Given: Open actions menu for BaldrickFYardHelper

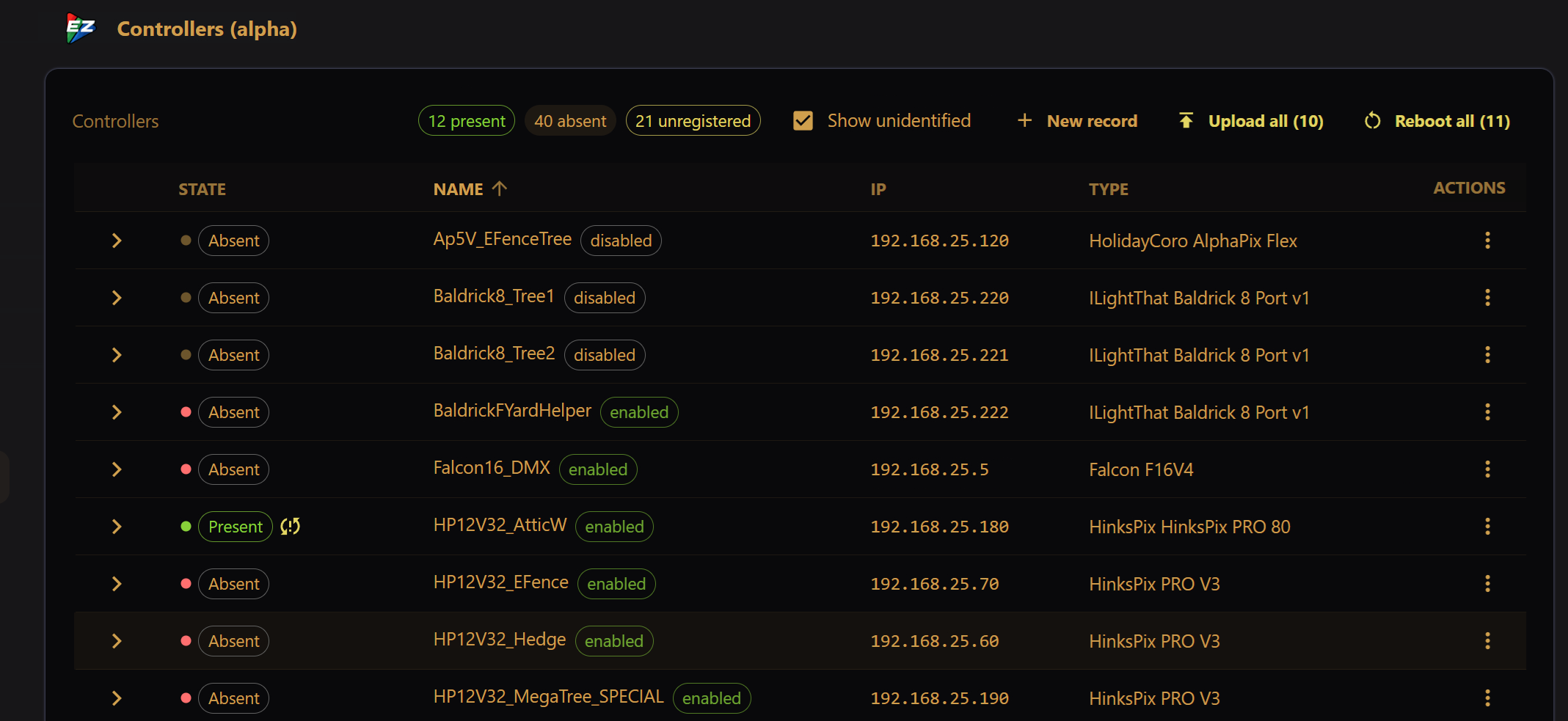Looking at the screenshot, I should (x=1487, y=412).
